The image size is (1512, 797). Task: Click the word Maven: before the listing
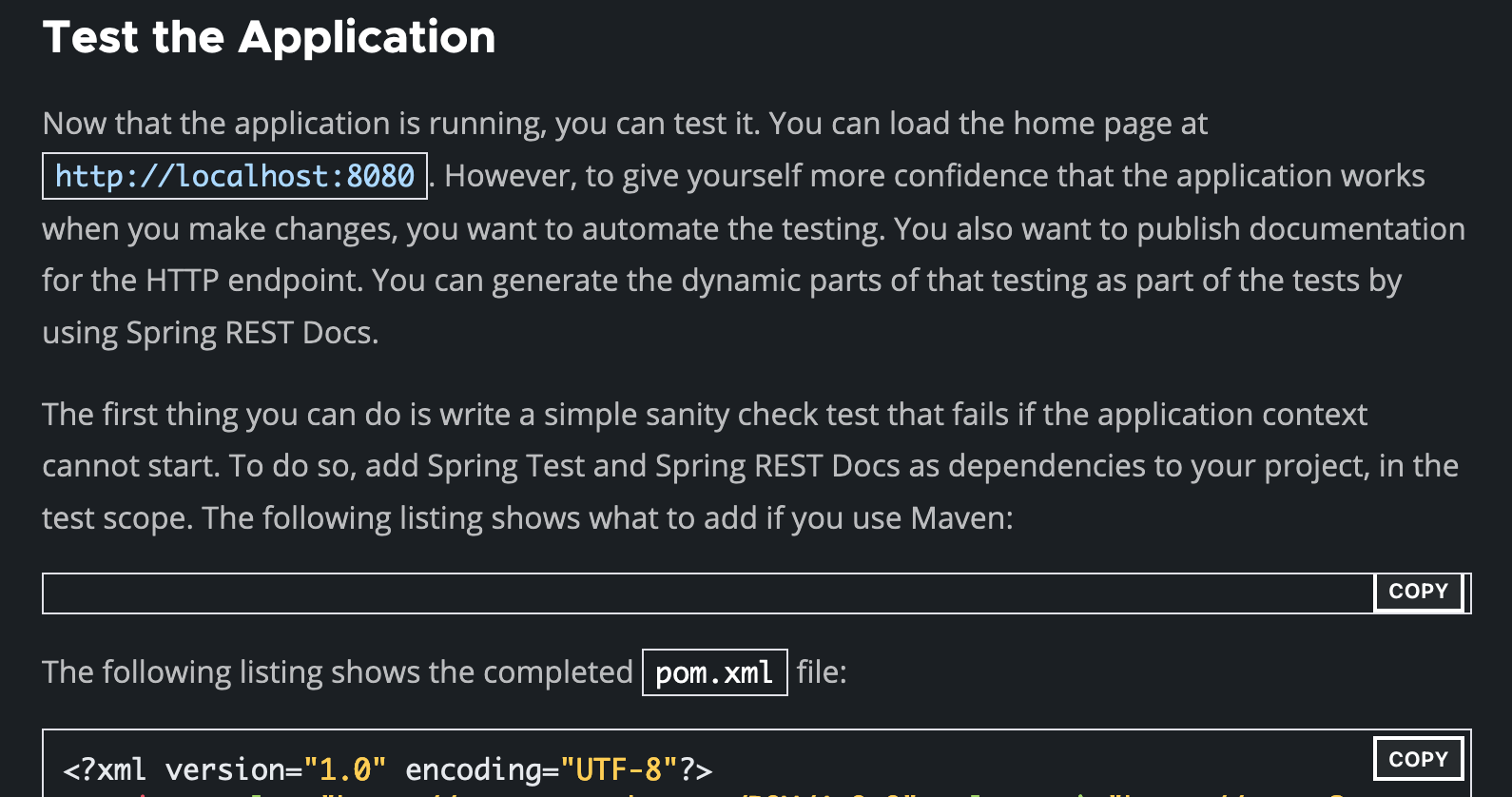962,518
